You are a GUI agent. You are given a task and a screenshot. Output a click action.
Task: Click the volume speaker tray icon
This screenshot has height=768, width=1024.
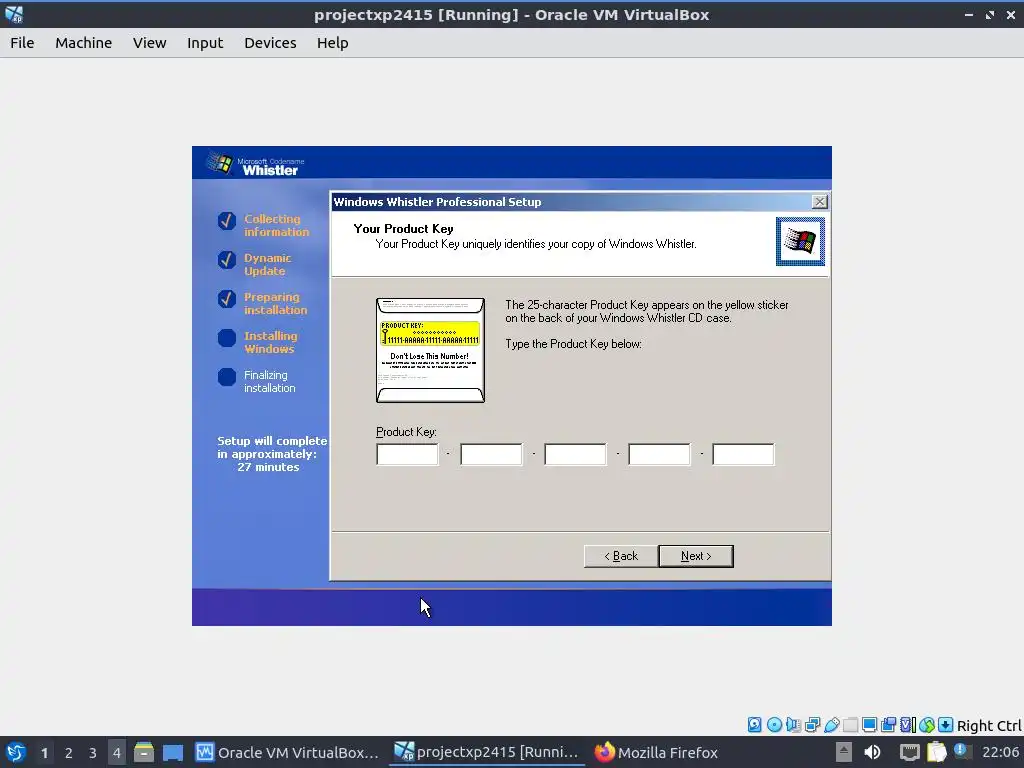[x=872, y=752]
